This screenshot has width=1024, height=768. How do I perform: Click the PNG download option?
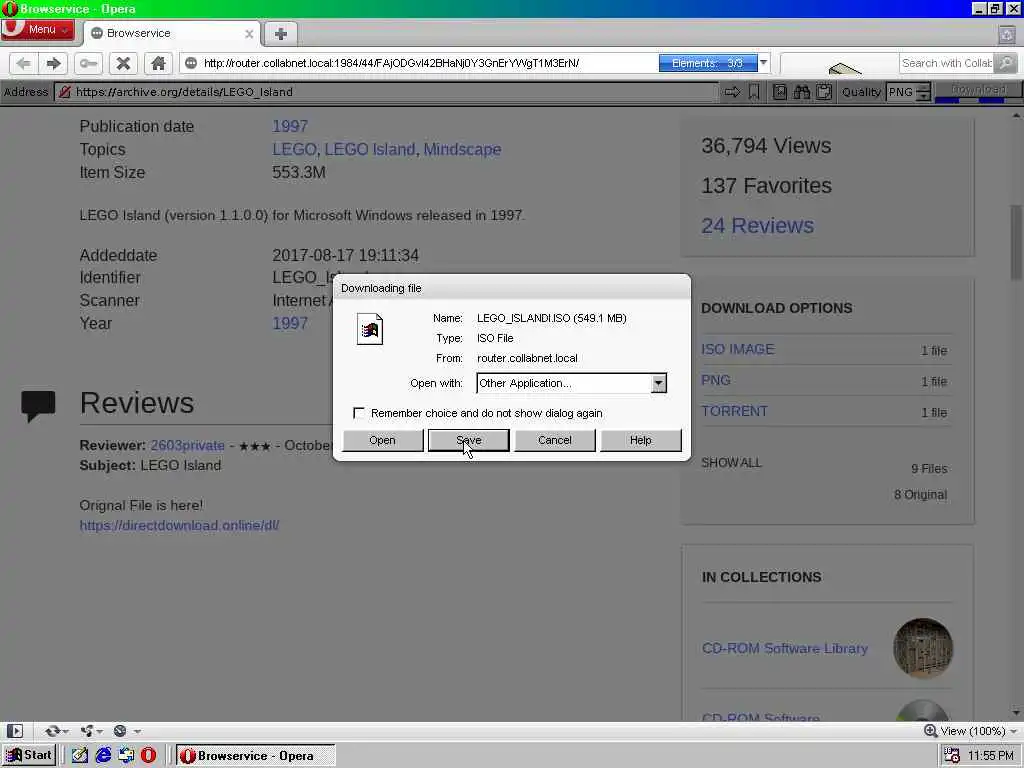click(x=716, y=380)
